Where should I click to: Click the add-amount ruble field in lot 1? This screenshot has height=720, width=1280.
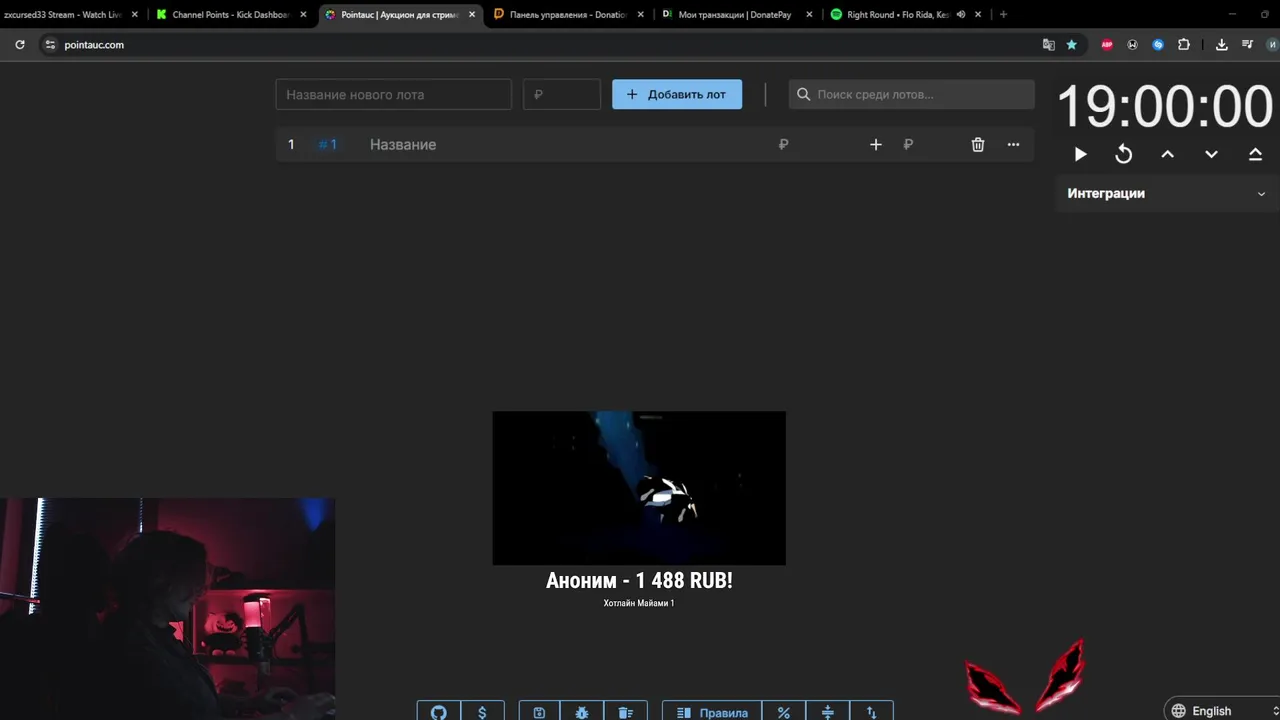(x=928, y=144)
